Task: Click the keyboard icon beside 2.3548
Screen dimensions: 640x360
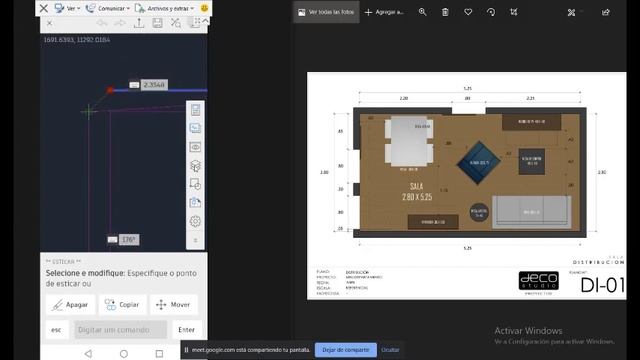Action: 134,85
